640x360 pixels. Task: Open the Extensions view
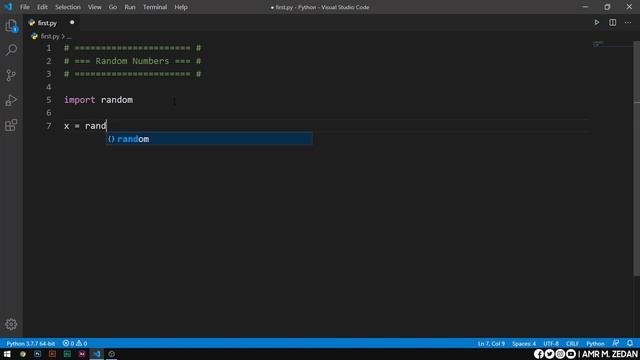coord(11,125)
